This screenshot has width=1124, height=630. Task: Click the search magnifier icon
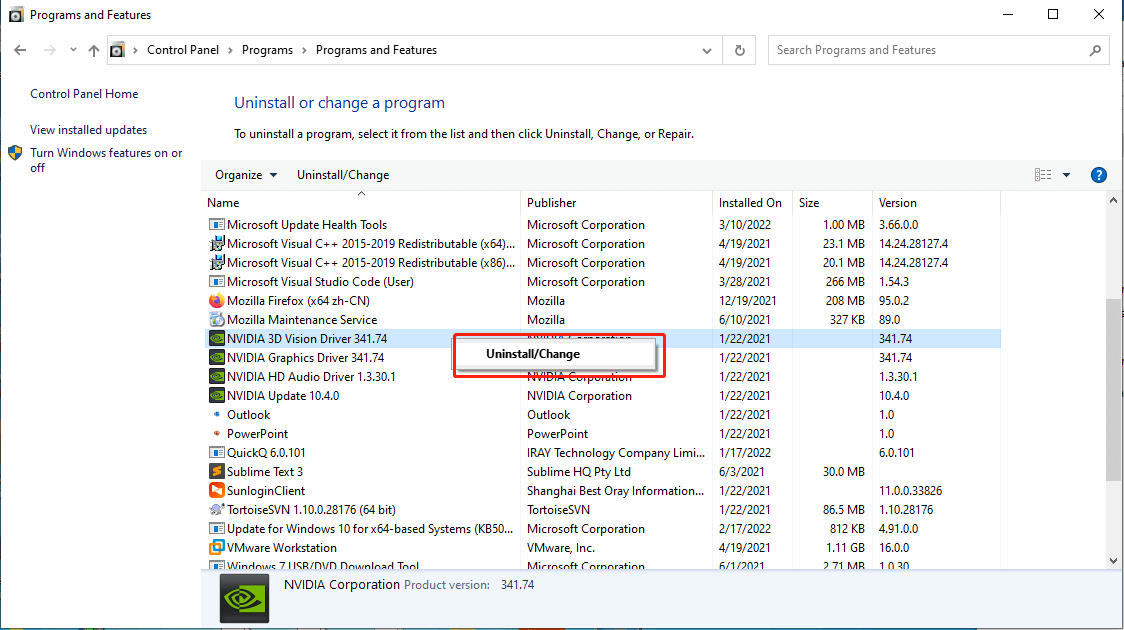pos(1095,50)
